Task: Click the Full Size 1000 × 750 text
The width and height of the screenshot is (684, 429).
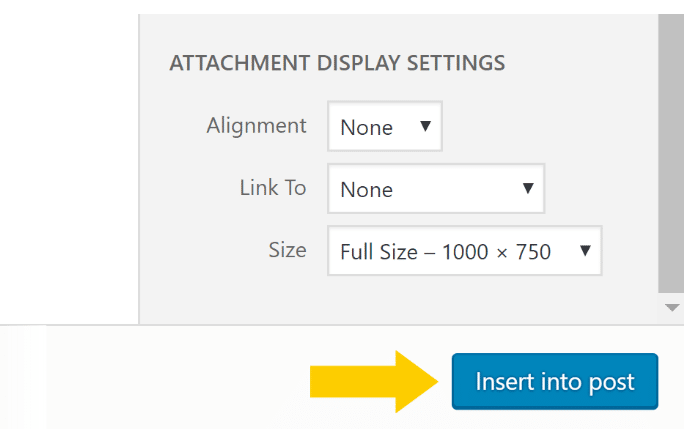Action: click(445, 252)
